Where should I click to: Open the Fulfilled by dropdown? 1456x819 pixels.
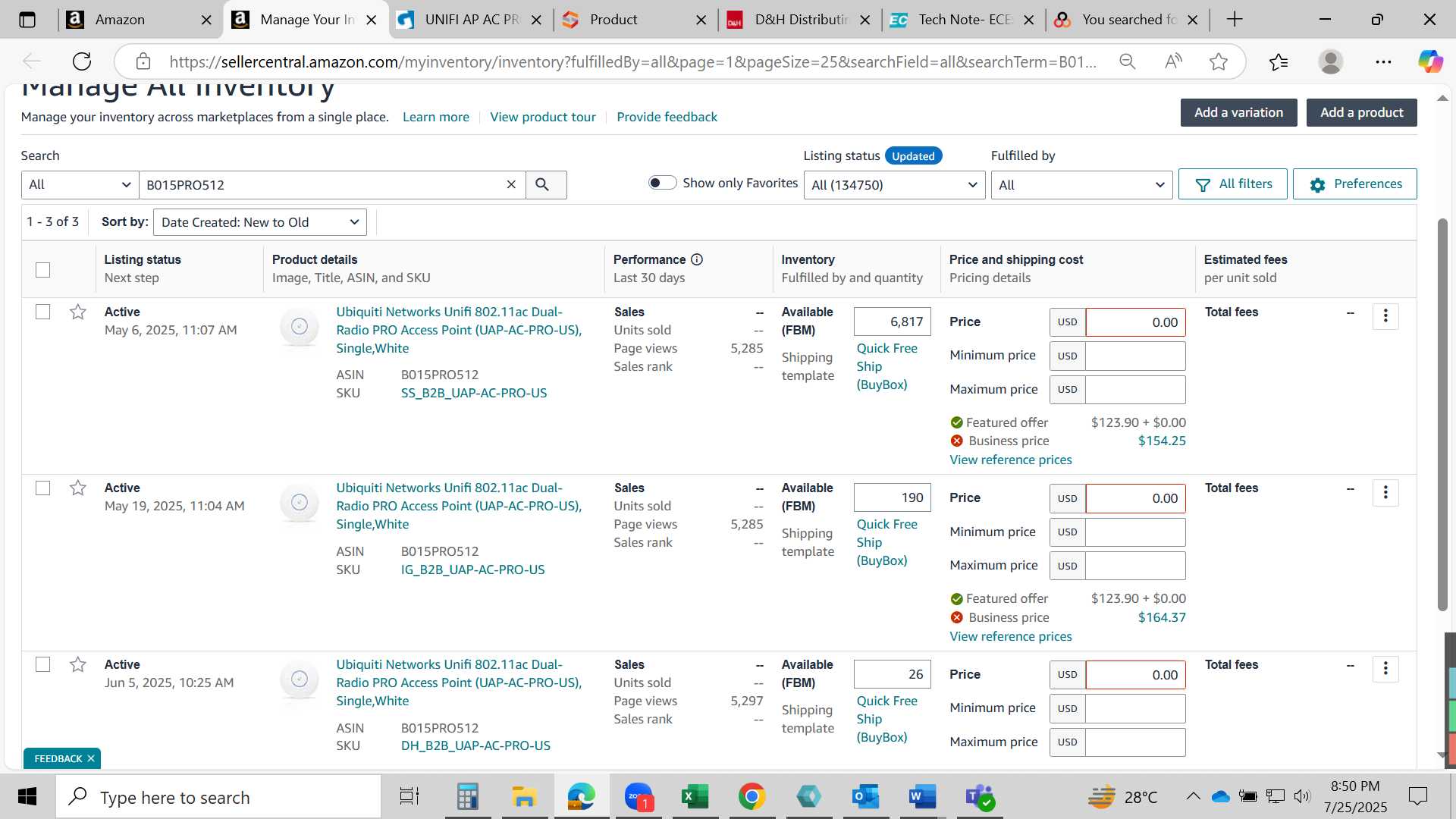click(1081, 184)
